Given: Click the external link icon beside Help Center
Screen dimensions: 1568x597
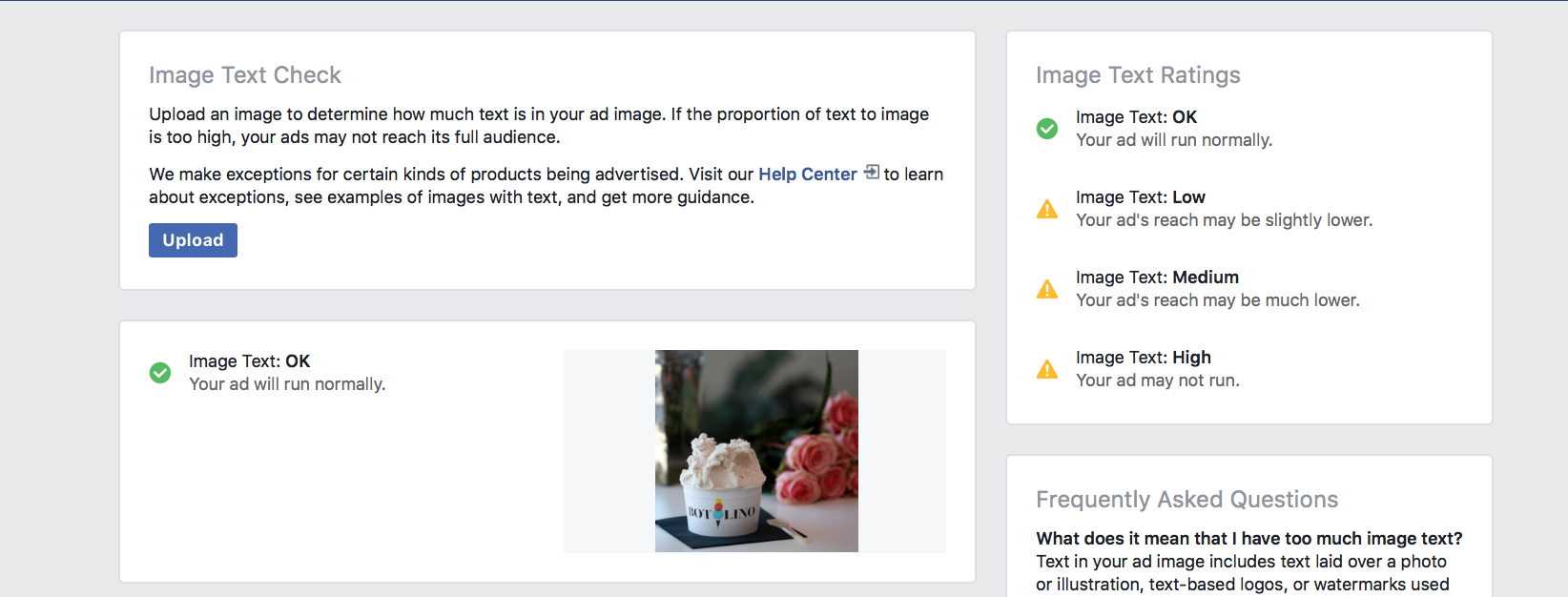Looking at the screenshot, I should [871, 173].
